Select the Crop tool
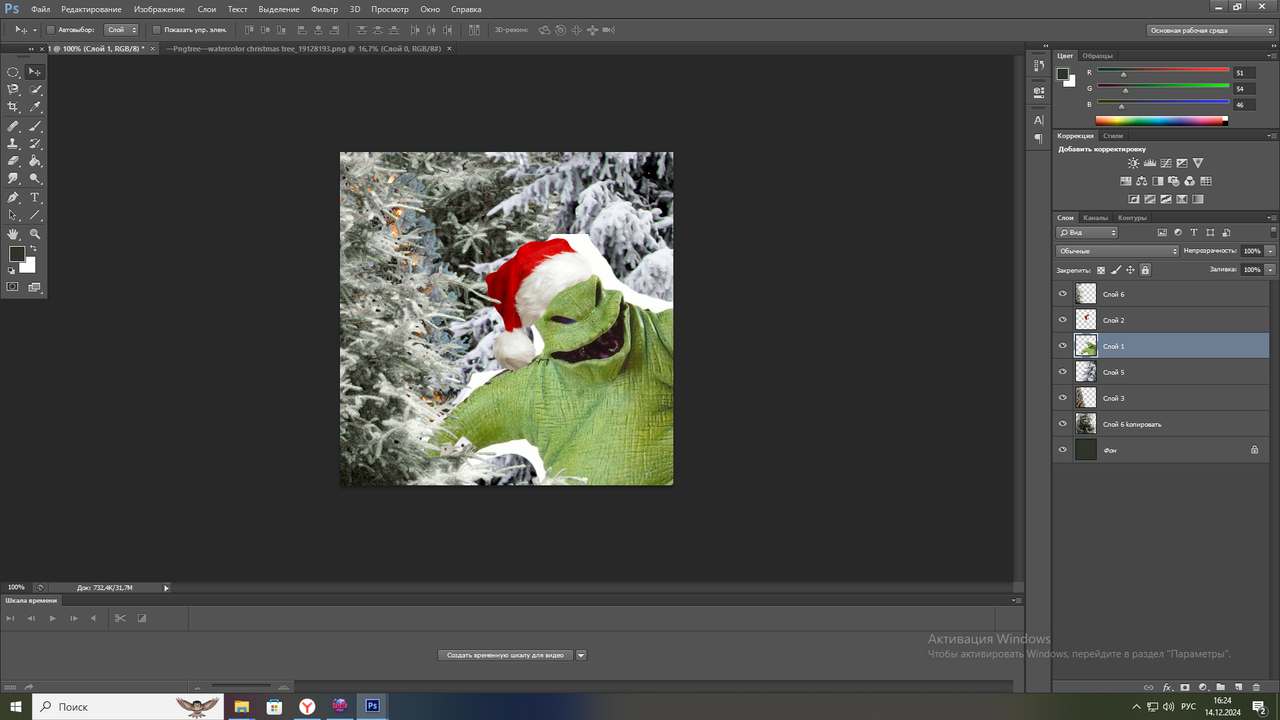The image size is (1280, 720). (x=13, y=106)
